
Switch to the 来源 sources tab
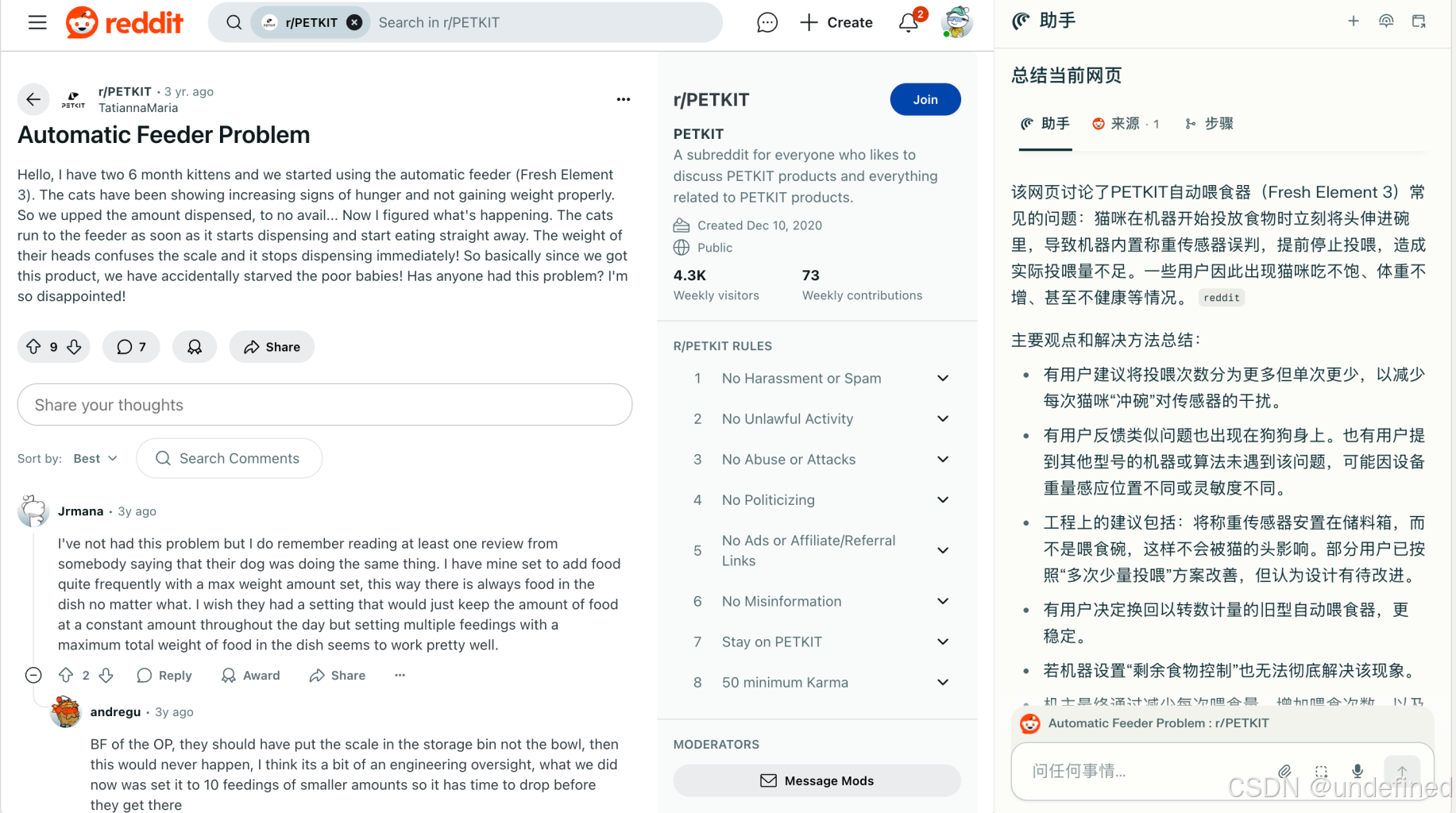tap(1126, 124)
